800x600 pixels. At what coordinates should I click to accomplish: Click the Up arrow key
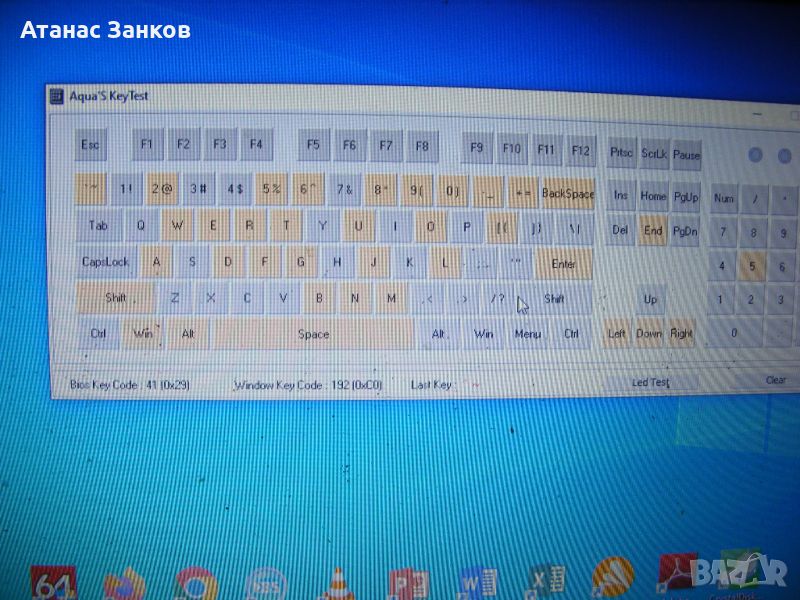click(x=650, y=299)
